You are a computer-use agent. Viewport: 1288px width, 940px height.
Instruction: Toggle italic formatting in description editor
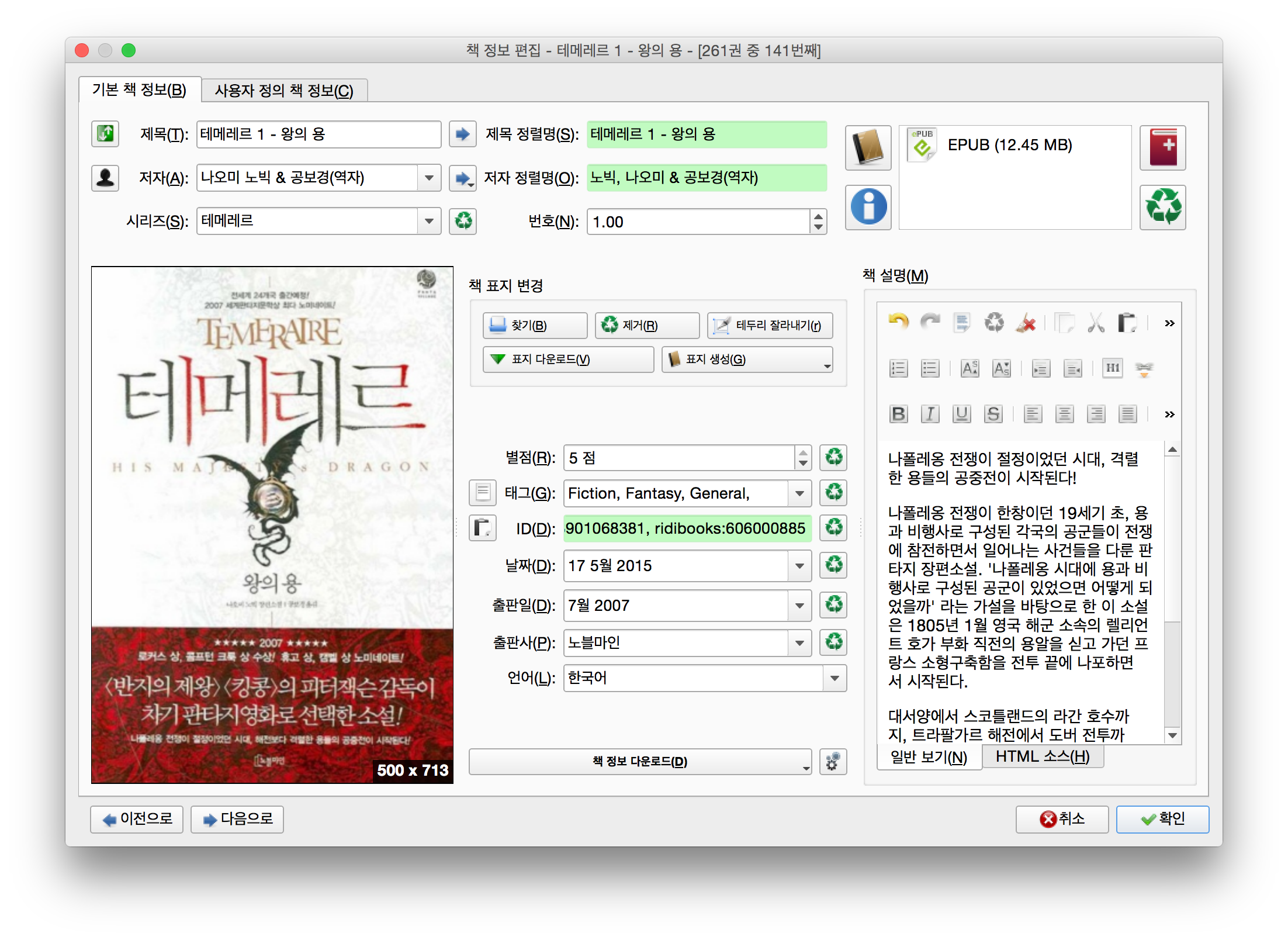coord(930,414)
